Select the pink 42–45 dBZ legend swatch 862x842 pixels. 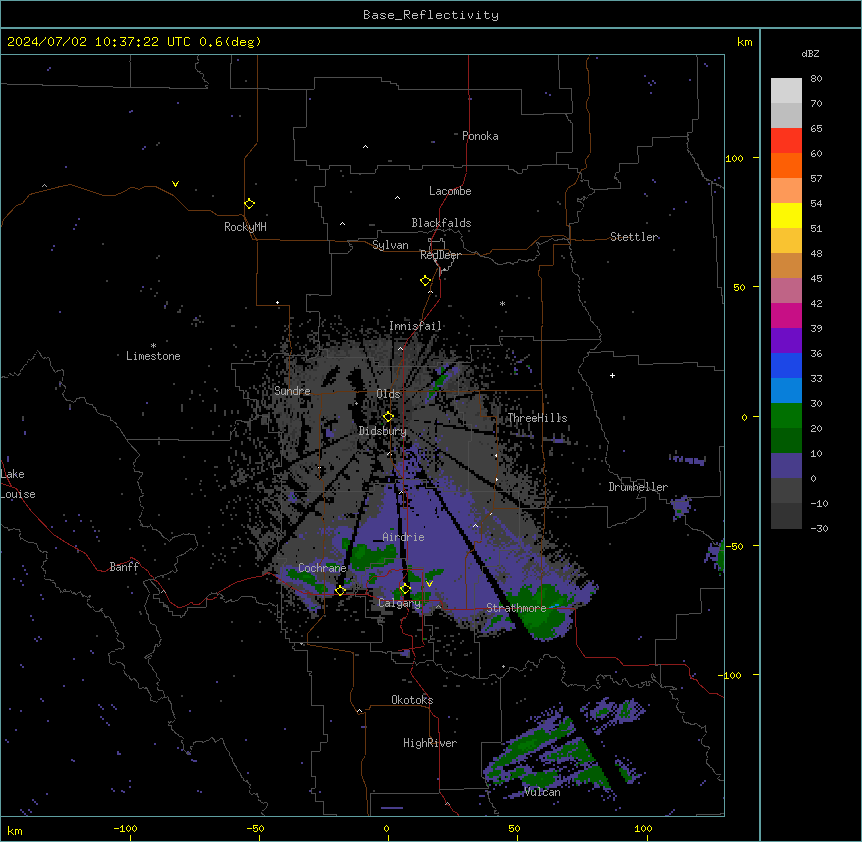[x=786, y=291]
